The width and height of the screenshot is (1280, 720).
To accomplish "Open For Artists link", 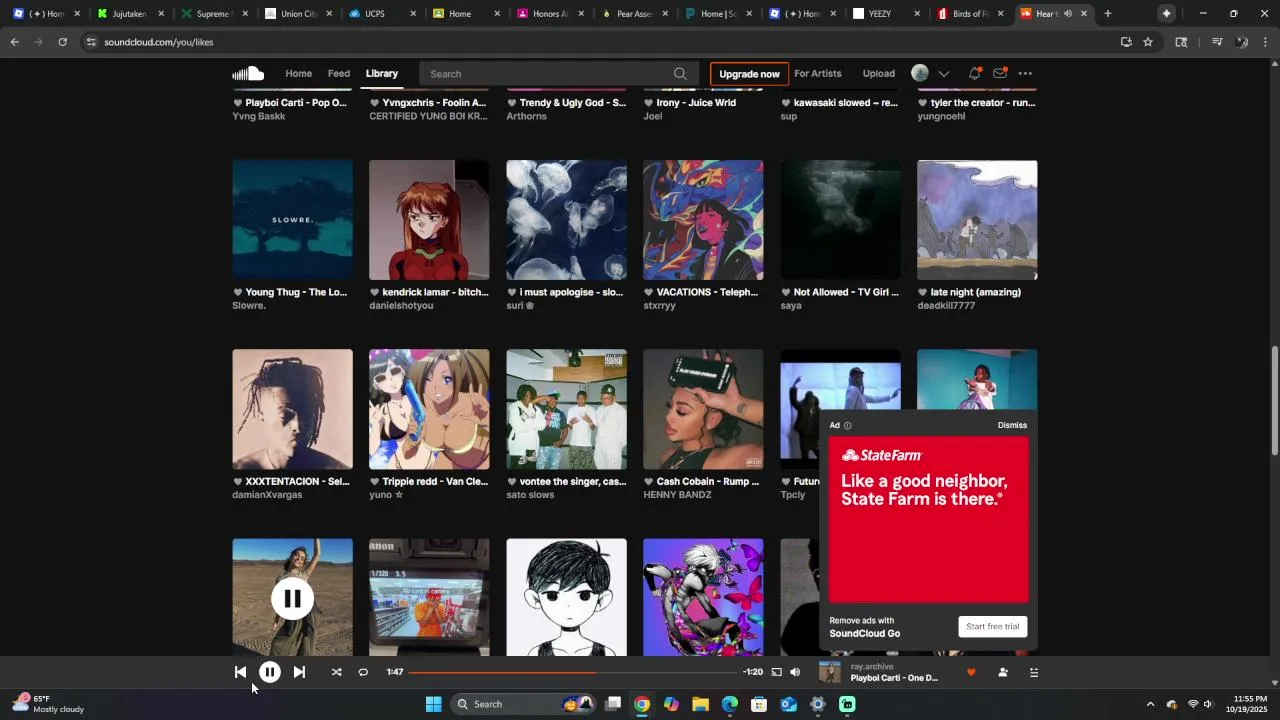I will (818, 73).
